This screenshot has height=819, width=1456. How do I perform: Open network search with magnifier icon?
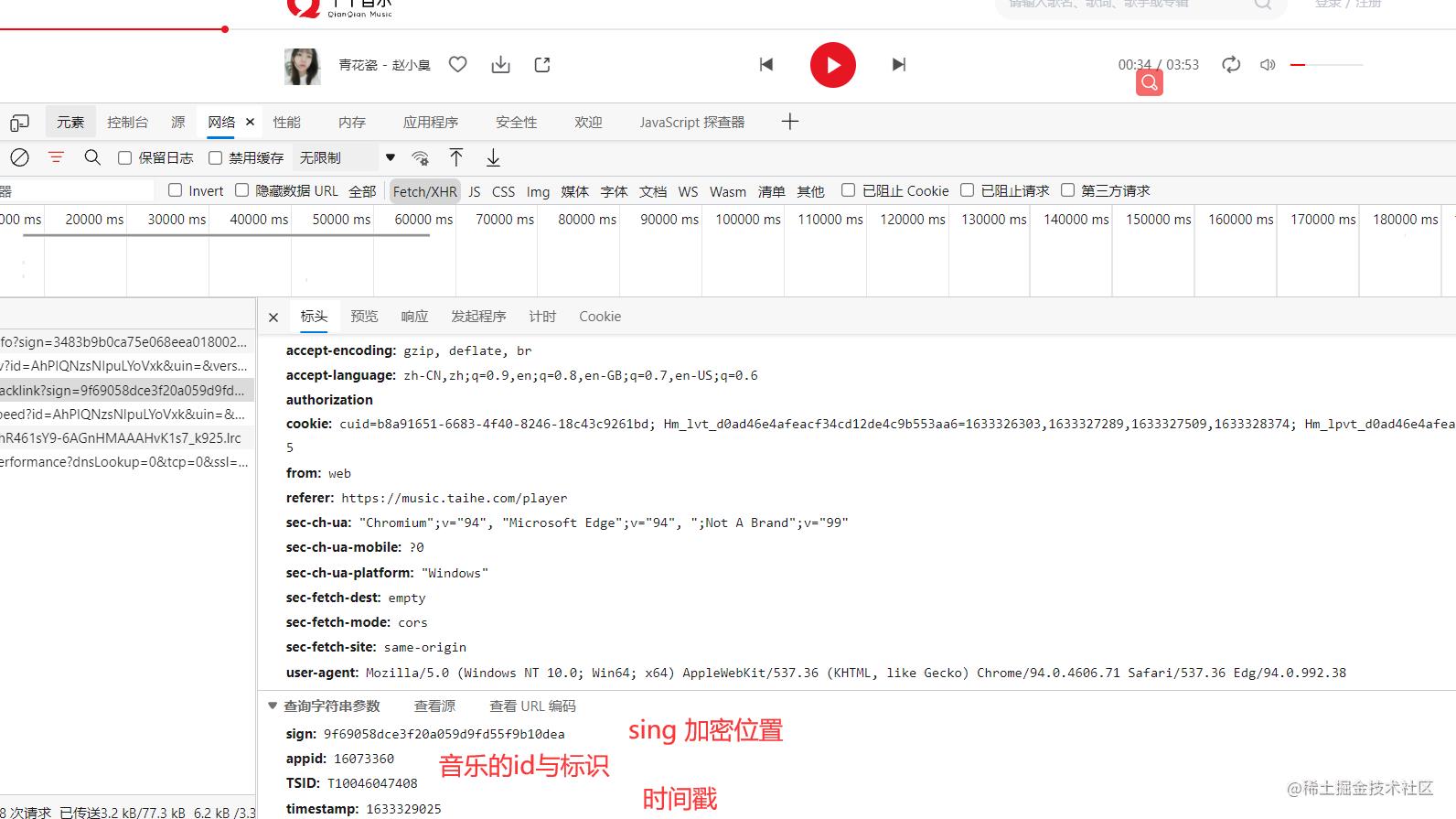[92, 157]
